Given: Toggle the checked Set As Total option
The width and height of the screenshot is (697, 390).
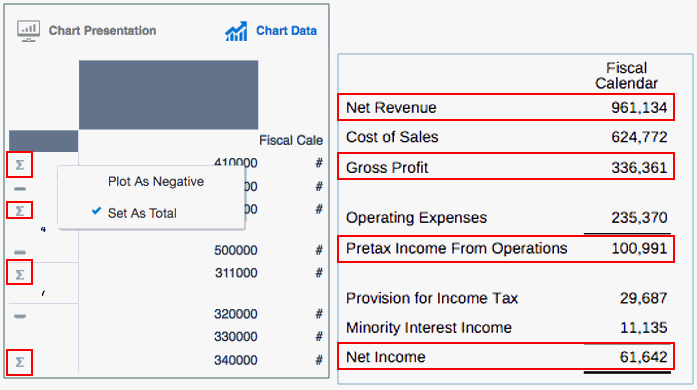Looking at the screenshot, I should [142, 213].
